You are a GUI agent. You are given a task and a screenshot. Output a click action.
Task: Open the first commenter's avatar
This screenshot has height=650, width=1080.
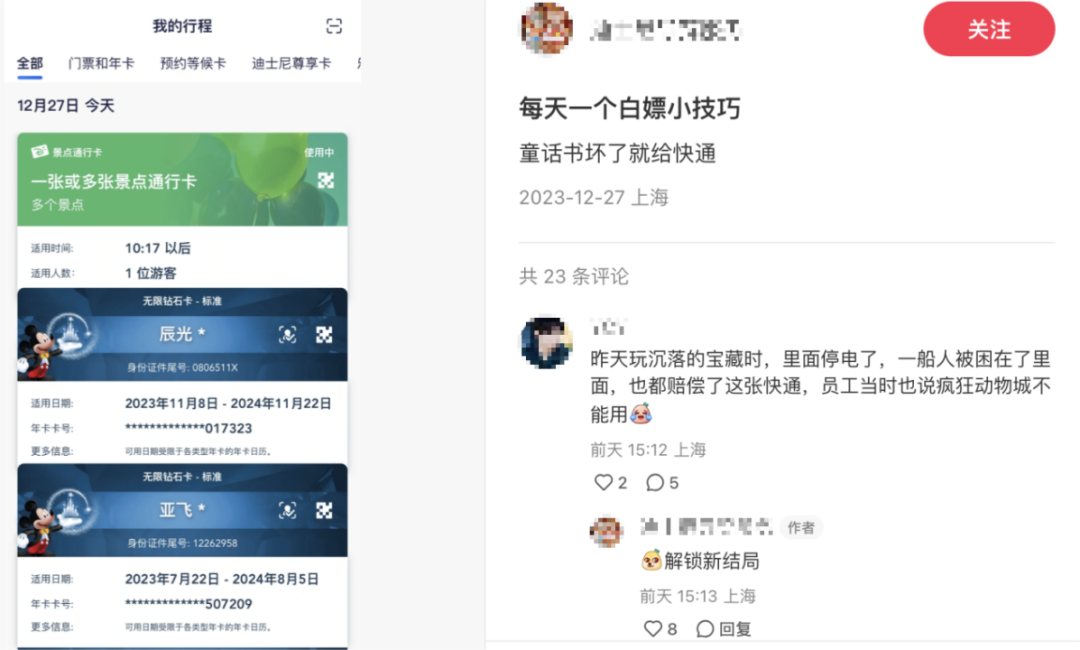point(547,342)
